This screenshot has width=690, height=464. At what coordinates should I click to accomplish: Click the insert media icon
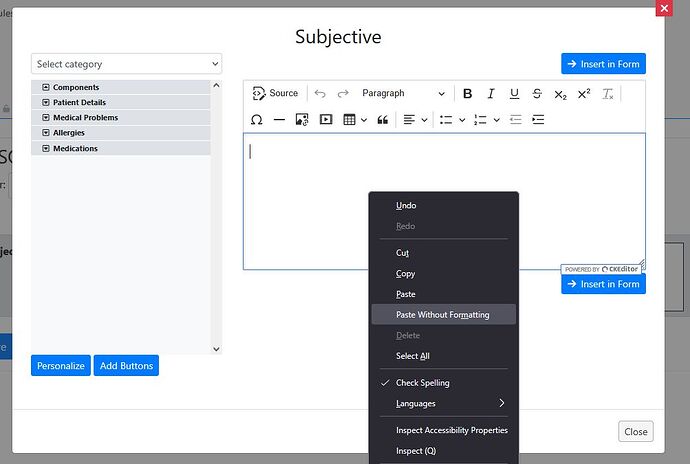(325, 120)
